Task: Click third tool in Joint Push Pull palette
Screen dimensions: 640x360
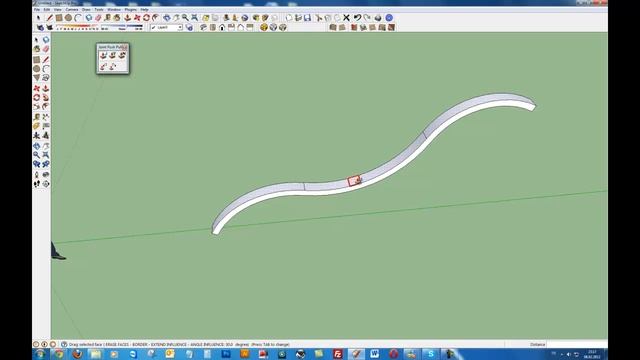Action: click(x=122, y=56)
